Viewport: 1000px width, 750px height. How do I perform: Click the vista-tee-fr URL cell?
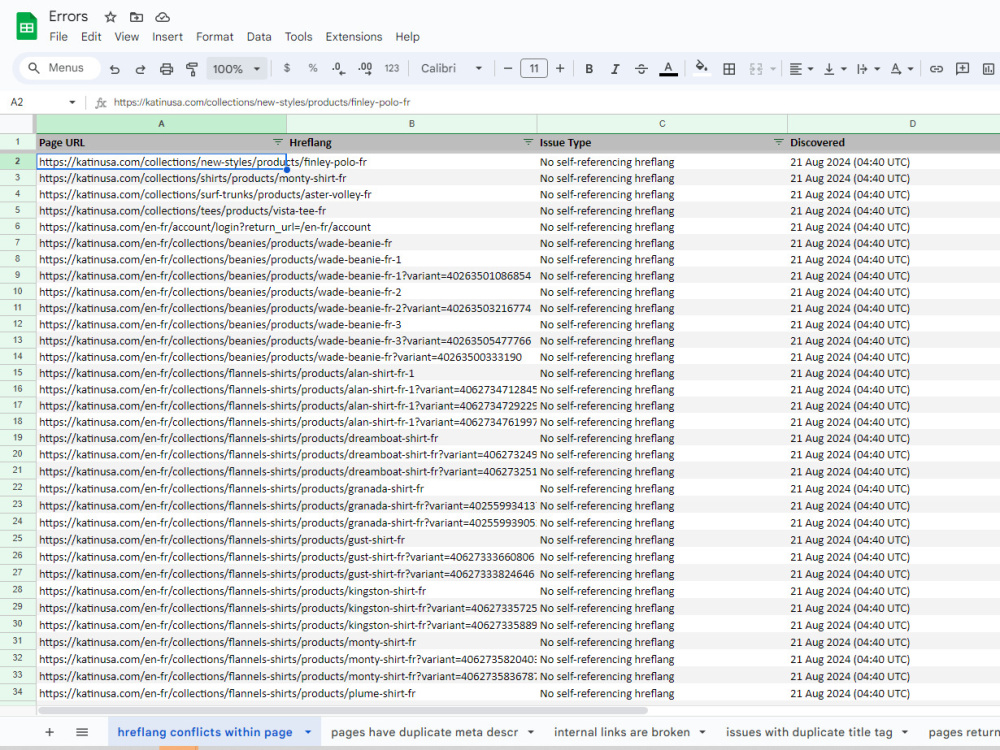tap(161, 210)
